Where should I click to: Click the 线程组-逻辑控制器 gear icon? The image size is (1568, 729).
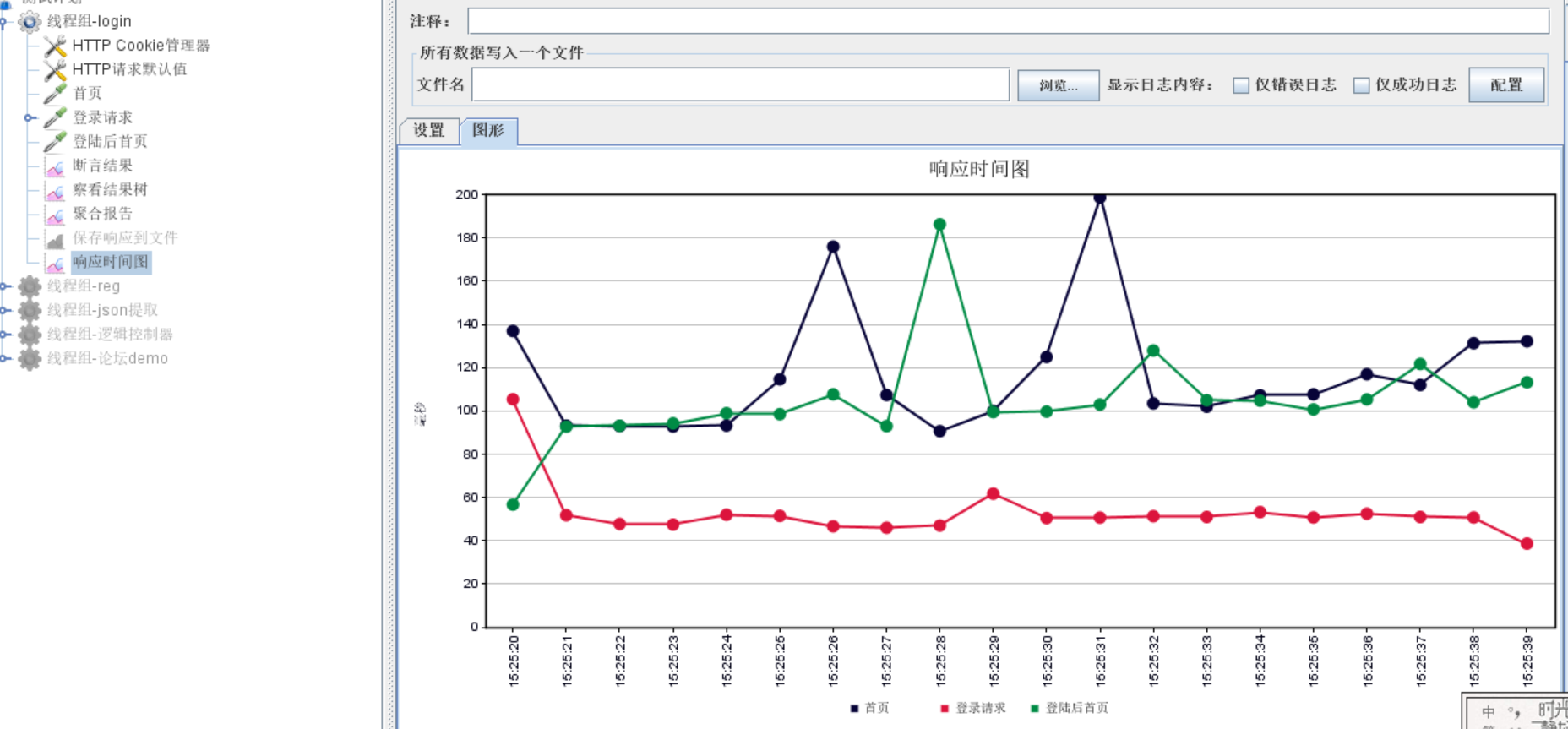[30, 335]
